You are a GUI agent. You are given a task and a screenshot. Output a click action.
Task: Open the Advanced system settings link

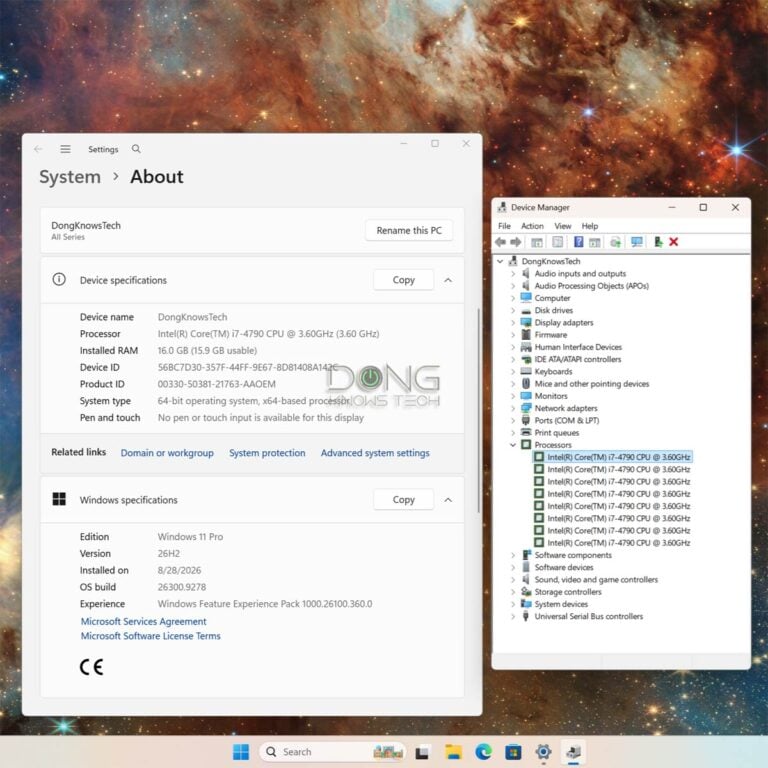(x=375, y=453)
